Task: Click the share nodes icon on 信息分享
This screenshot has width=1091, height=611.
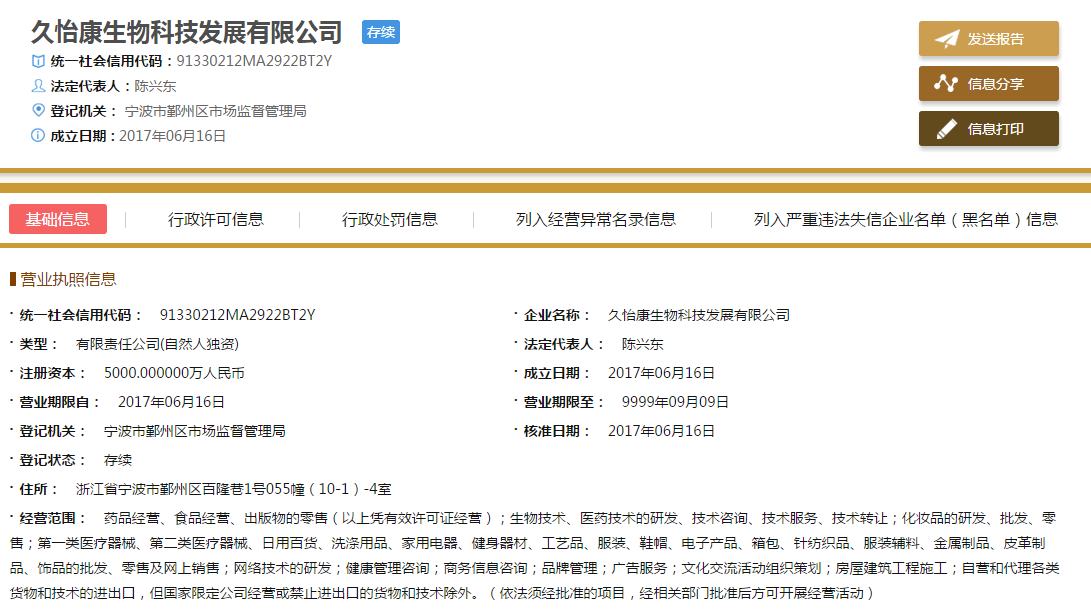Action: [x=946, y=84]
